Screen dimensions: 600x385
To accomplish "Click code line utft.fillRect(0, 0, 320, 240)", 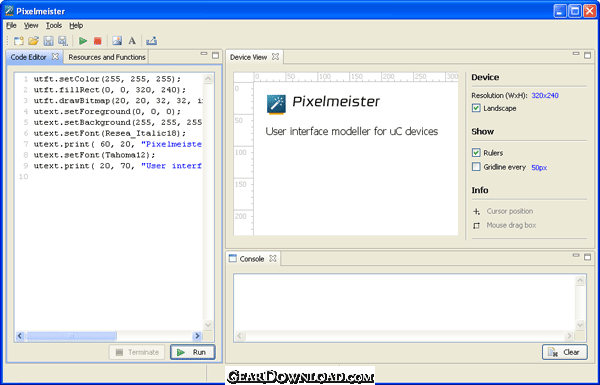I will [110, 90].
